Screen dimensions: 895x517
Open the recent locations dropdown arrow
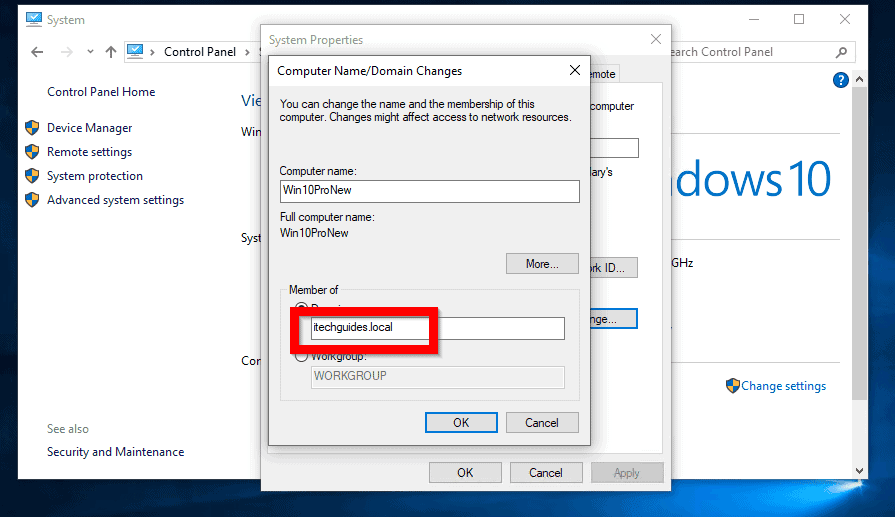[x=90, y=52]
